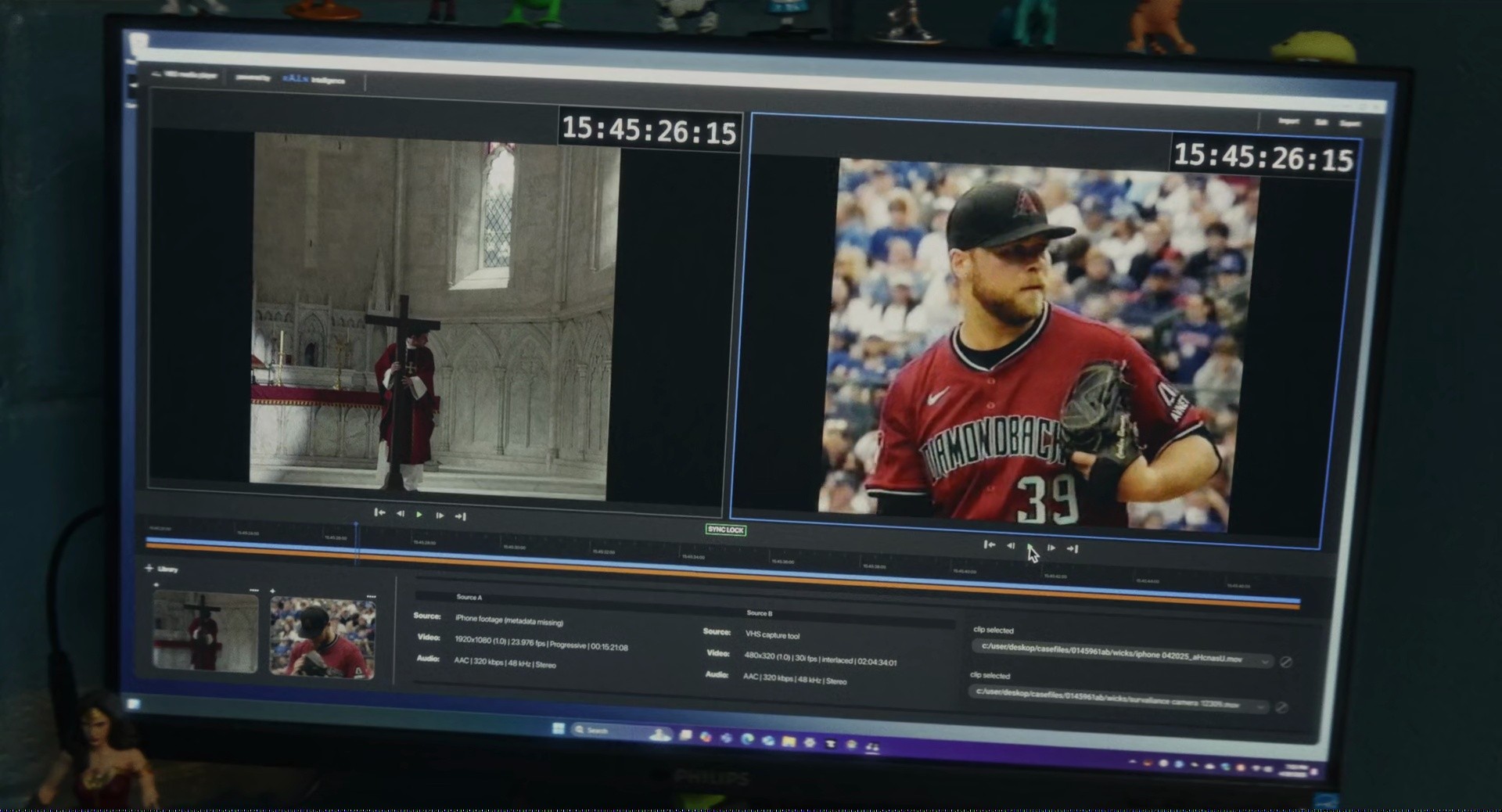This screenshot has height=812, width=1502.
Task: Select the Source B header
Action: pyautogui.click(x=759, y=613)
